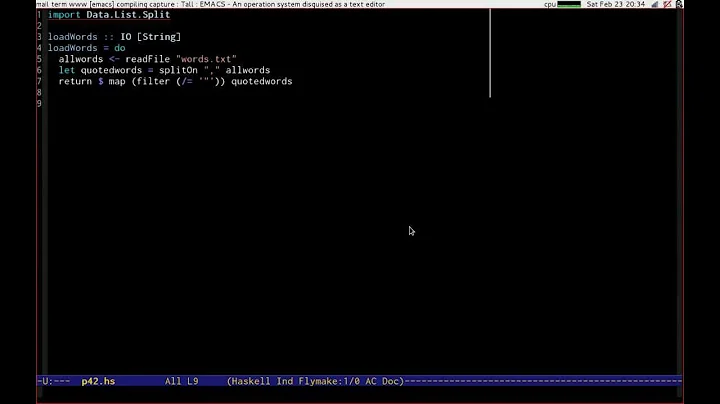
Task: Select the "[emacs]" workspace label
Action: coord(102,4)
